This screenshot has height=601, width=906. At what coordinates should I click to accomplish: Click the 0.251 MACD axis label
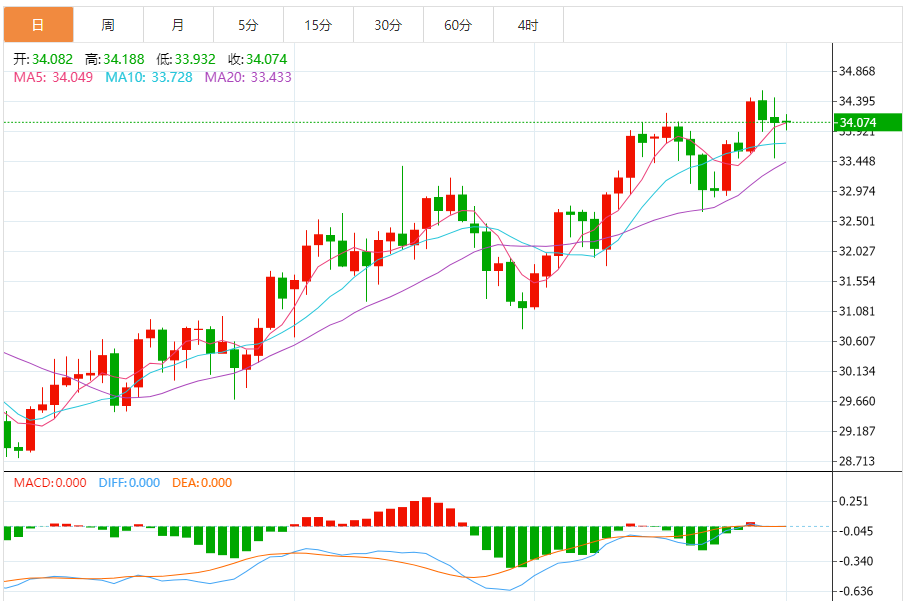click(x=853, y=501)
